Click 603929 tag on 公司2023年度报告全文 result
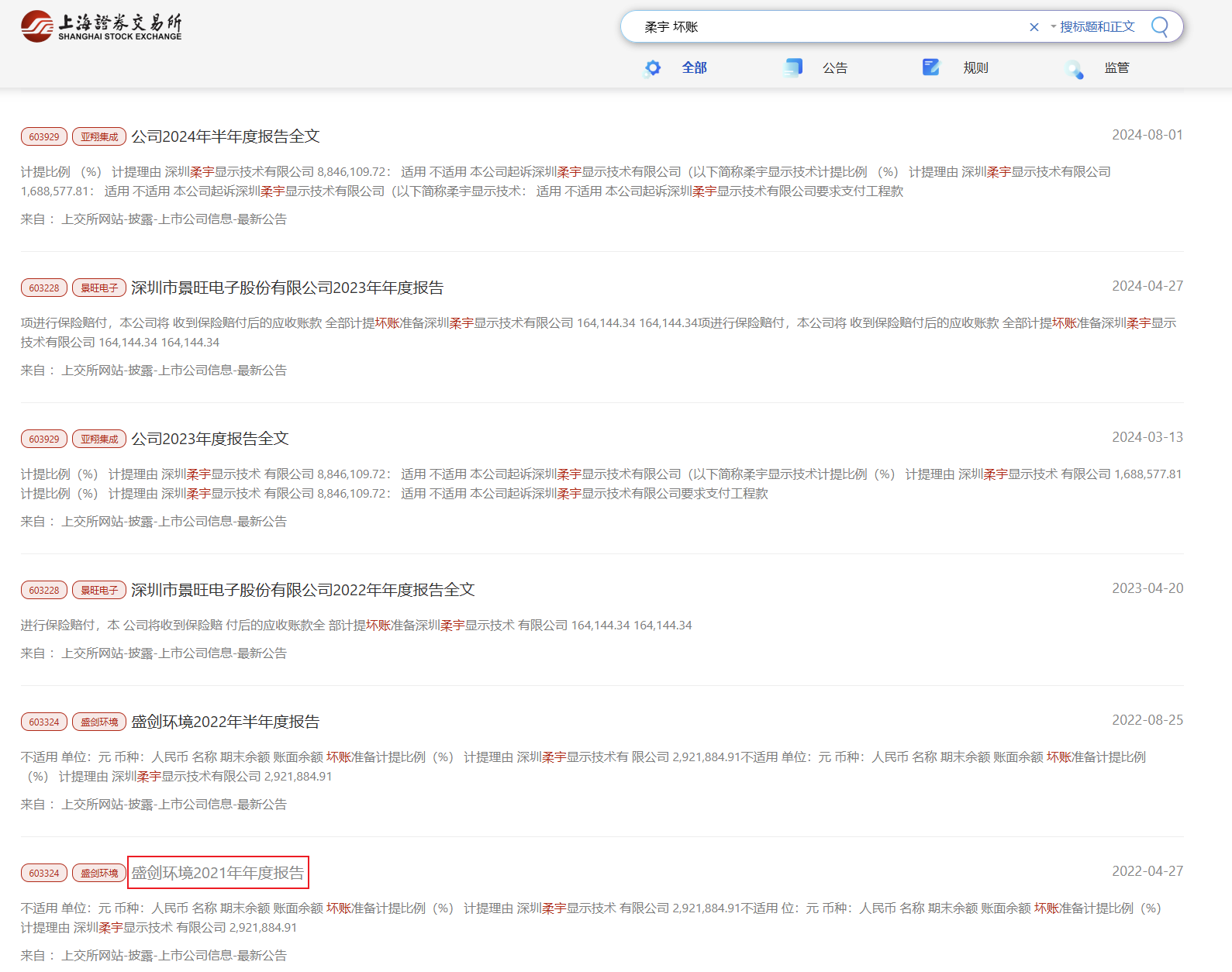 44,439
